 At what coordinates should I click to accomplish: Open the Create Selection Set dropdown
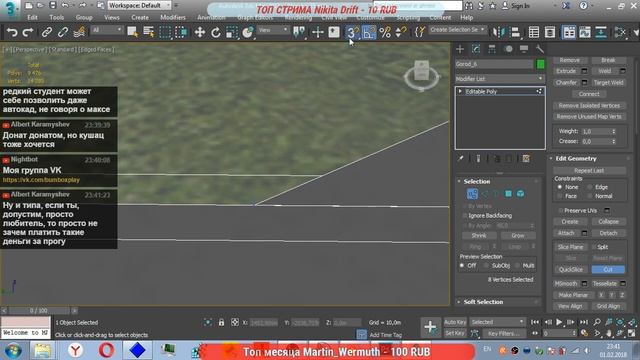[x=458, y=30]
